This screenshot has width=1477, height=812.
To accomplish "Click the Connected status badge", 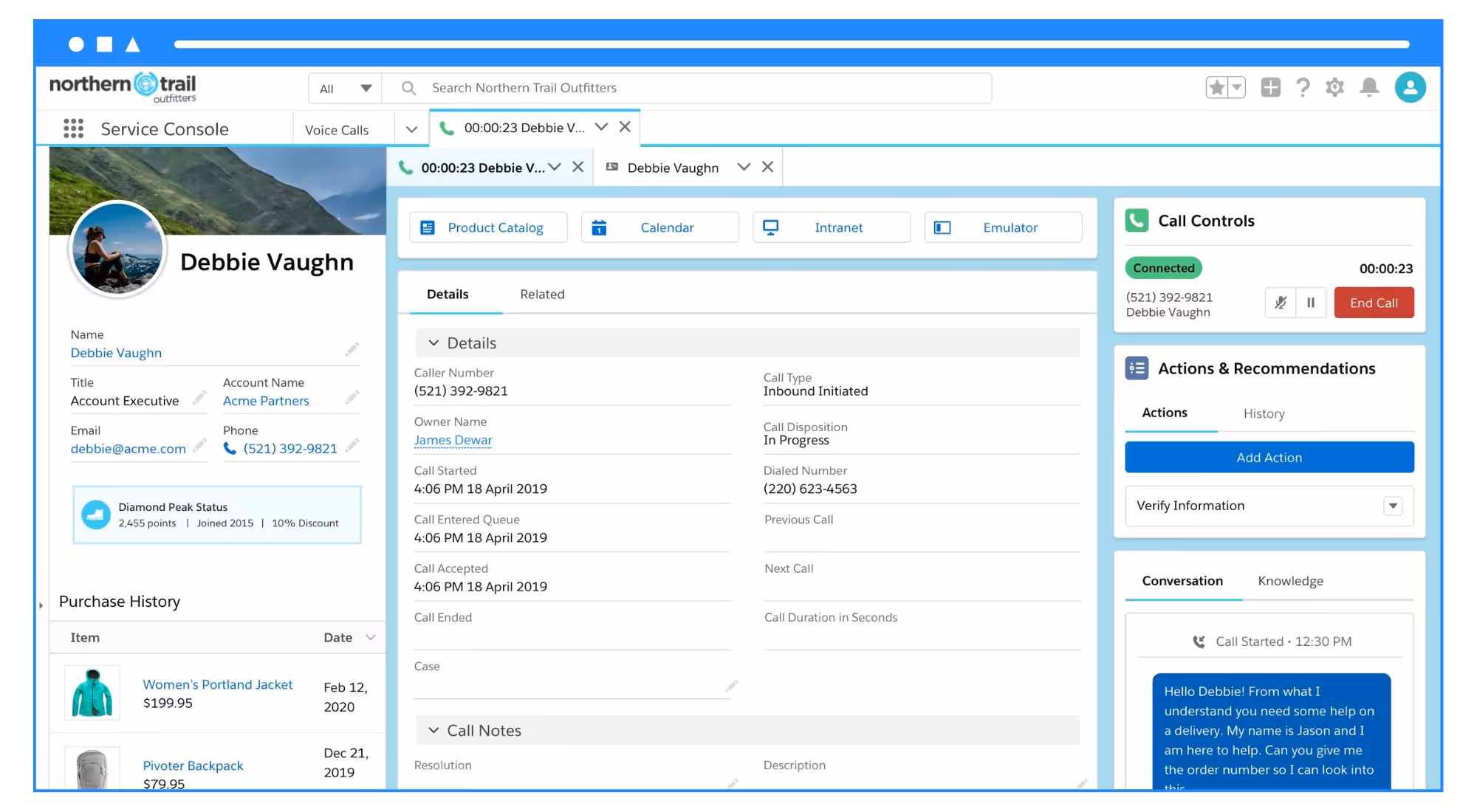I will (1164, 268).
